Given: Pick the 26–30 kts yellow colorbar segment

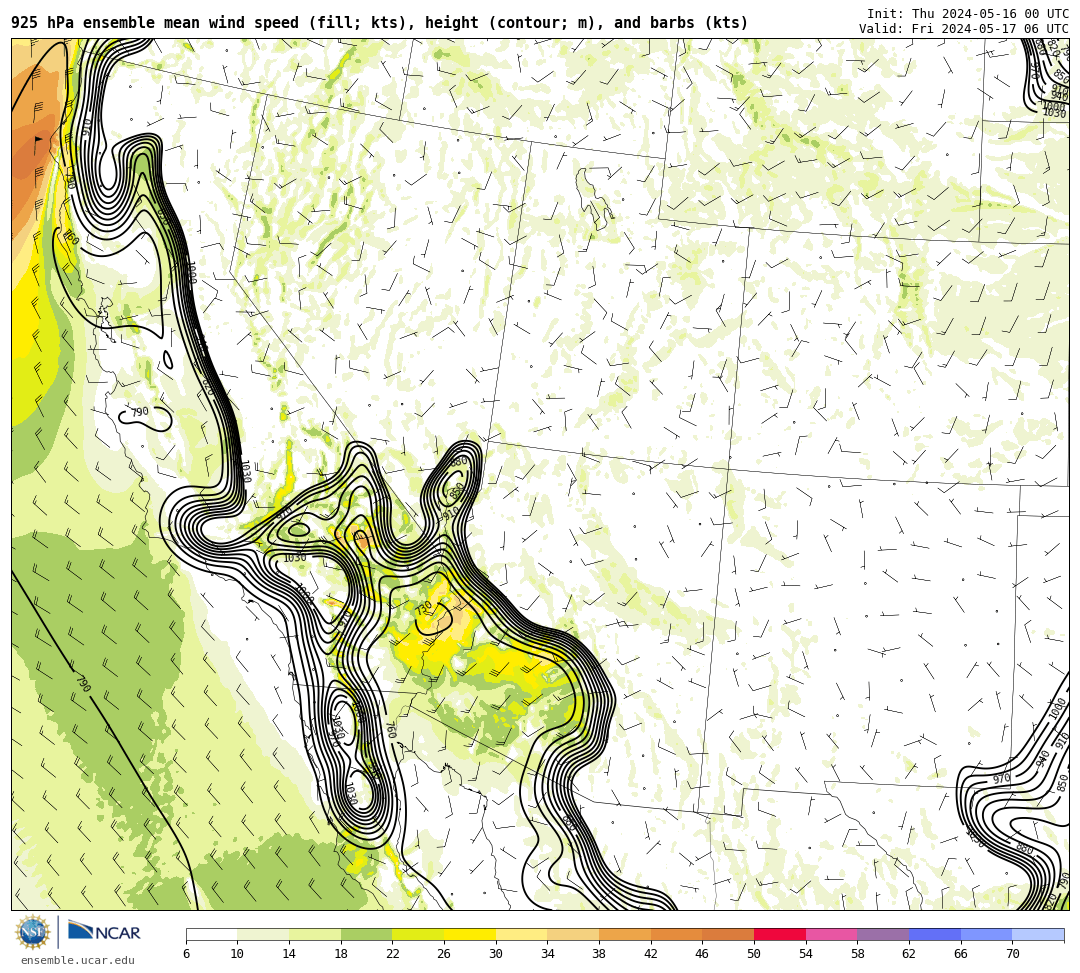Looking at the screenshot, I should [x=470, y=934].
